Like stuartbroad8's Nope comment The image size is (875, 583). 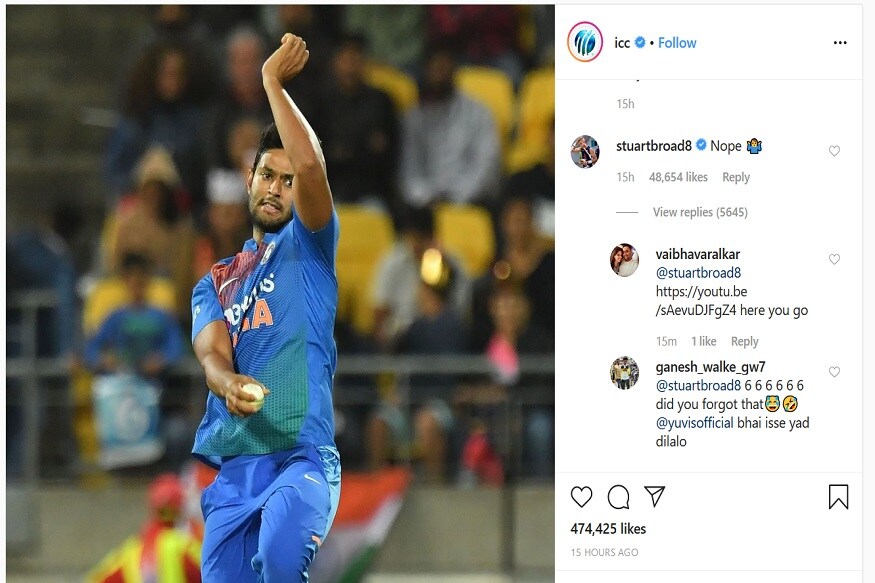(x=834, y=151)
